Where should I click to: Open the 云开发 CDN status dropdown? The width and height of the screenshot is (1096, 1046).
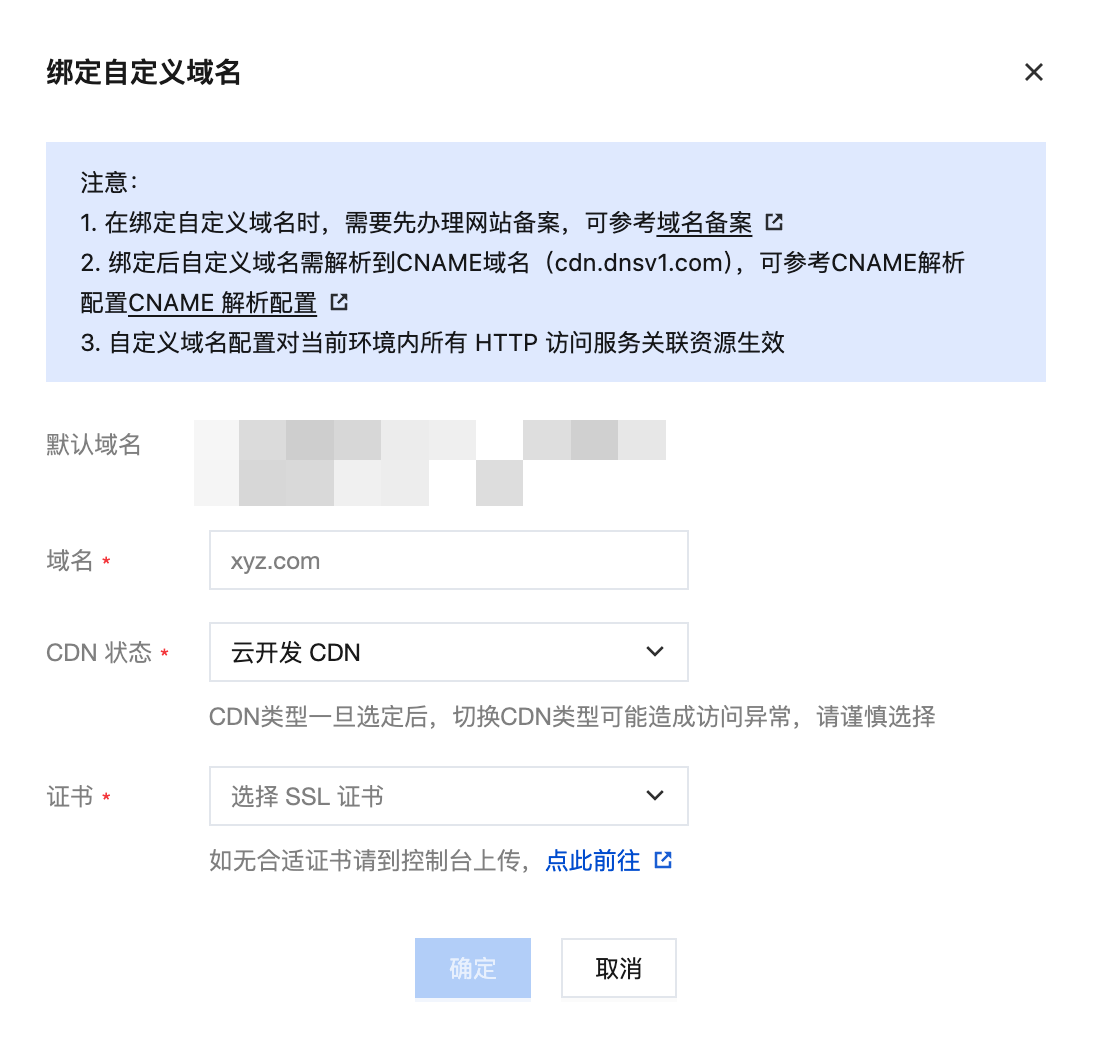430,652
